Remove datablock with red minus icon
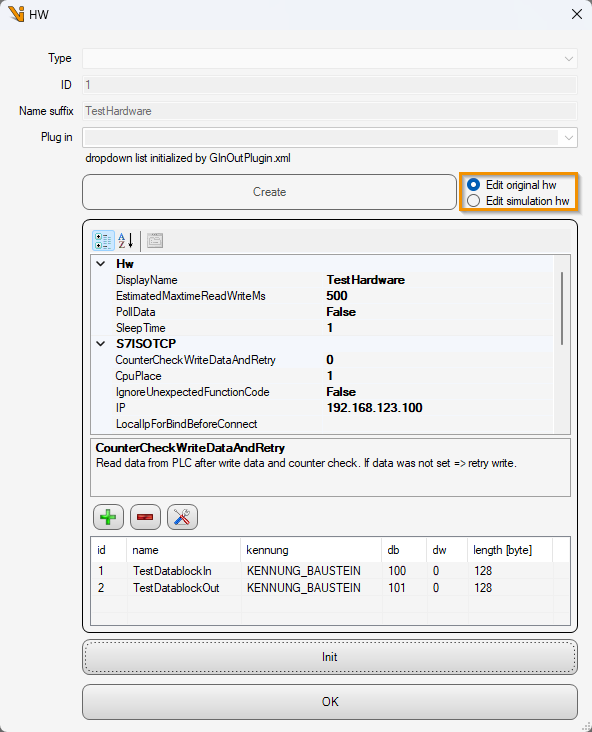This screenshot has height=732, width=592. (145, 517)
